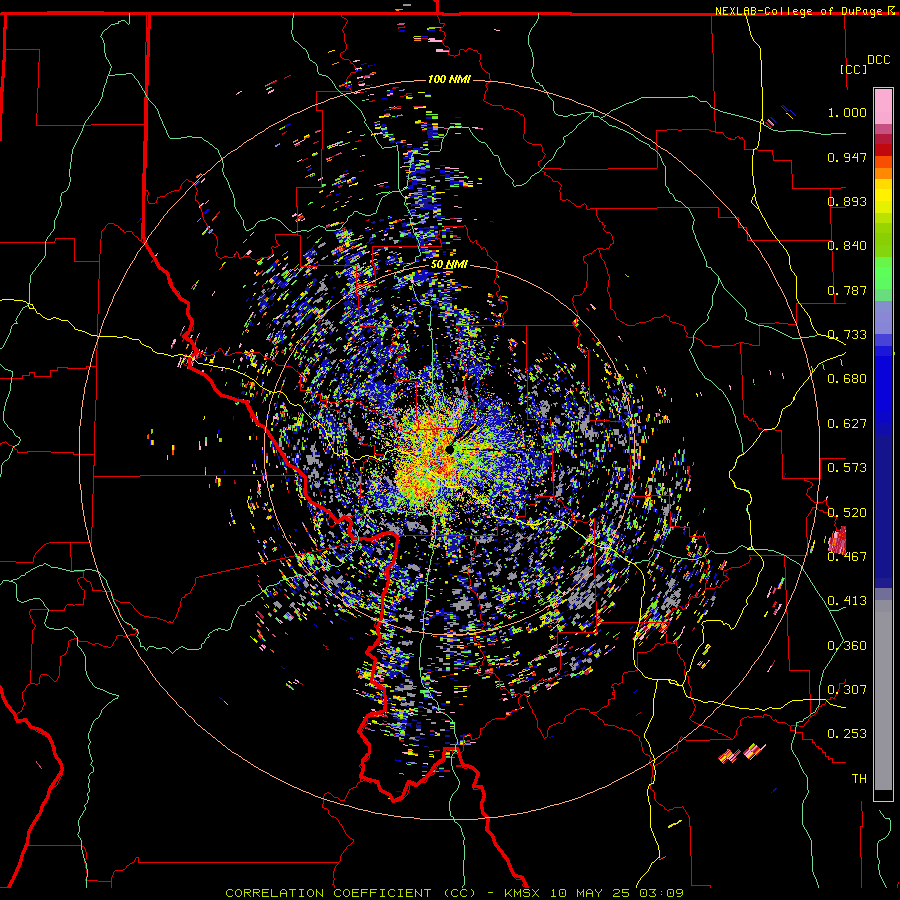Click the 100 NMI range ring label

[x=449, y=79]
